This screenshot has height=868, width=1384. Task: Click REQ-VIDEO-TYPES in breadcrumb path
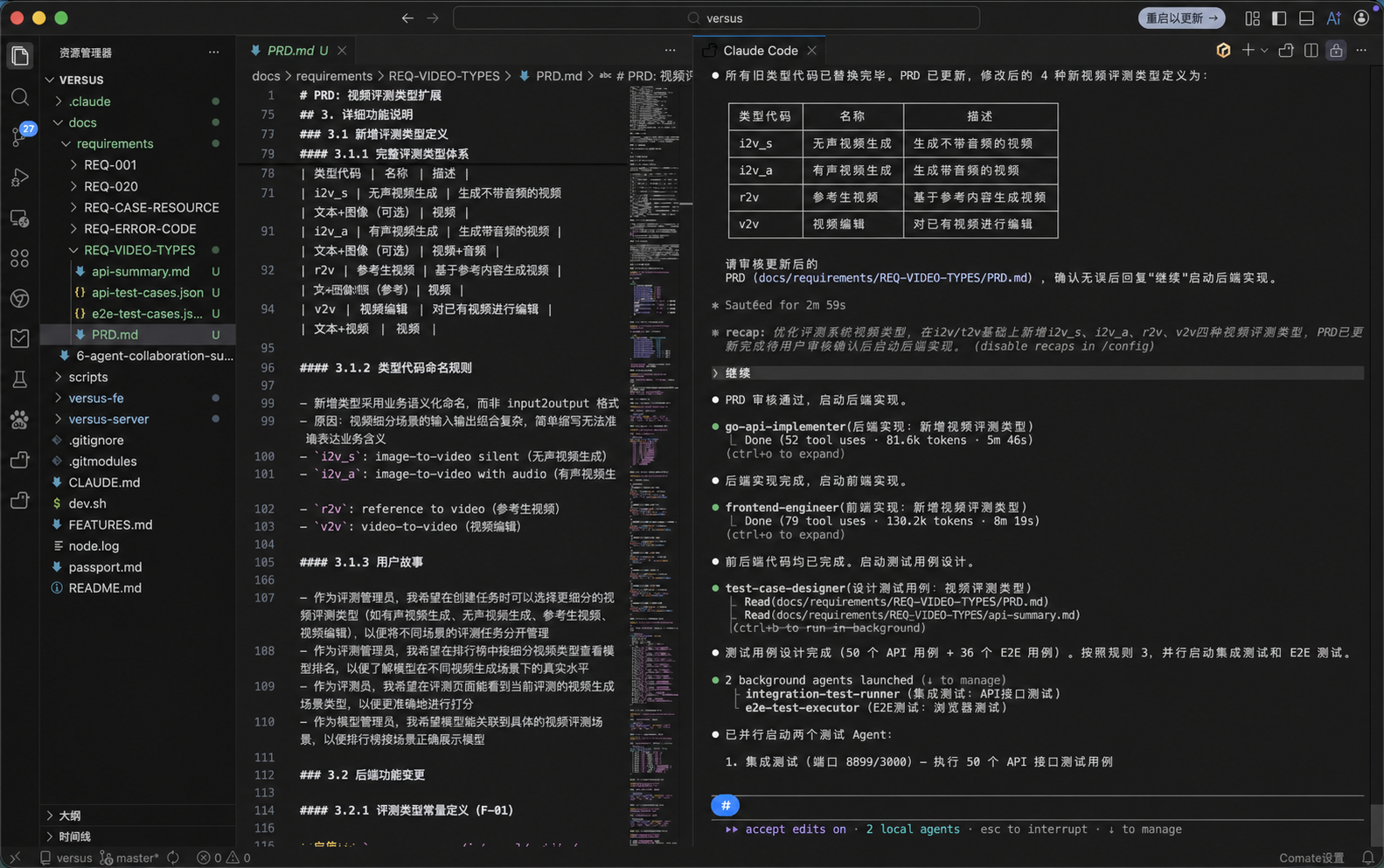444,76
